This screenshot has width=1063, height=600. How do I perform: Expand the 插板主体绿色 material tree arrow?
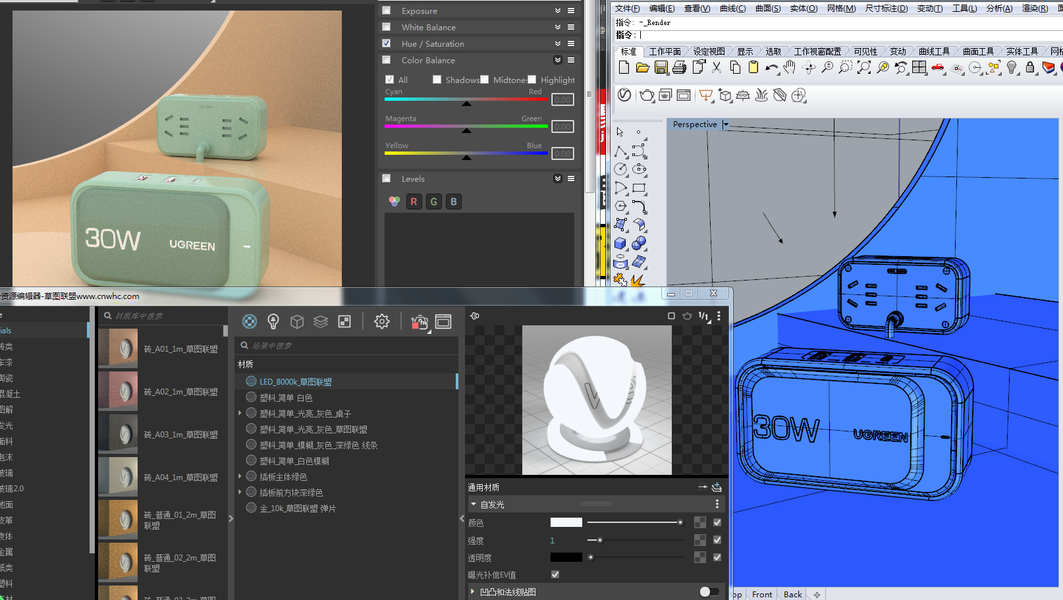pos(240,477)
